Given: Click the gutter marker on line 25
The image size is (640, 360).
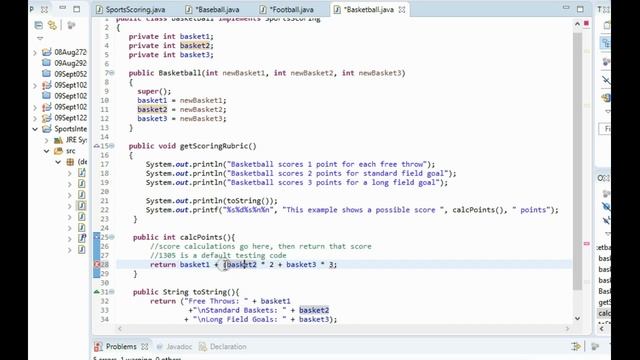Looking at the screenshot, I should 97,237.
